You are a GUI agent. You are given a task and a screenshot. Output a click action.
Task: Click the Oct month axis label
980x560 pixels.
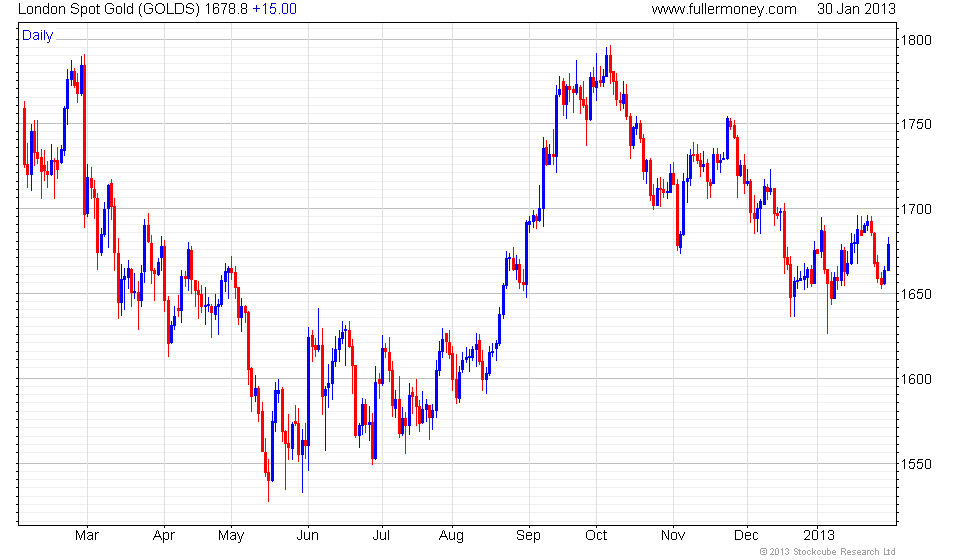click(x=596, y=536)
